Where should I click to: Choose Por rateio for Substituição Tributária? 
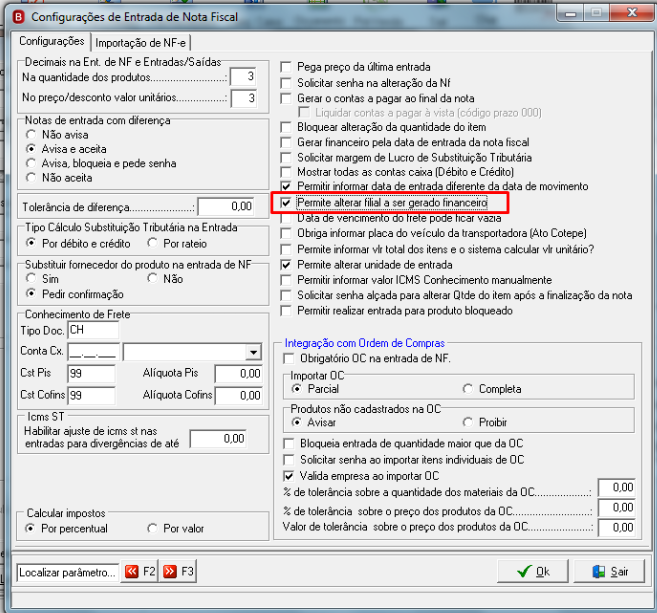tap(153, 243)
